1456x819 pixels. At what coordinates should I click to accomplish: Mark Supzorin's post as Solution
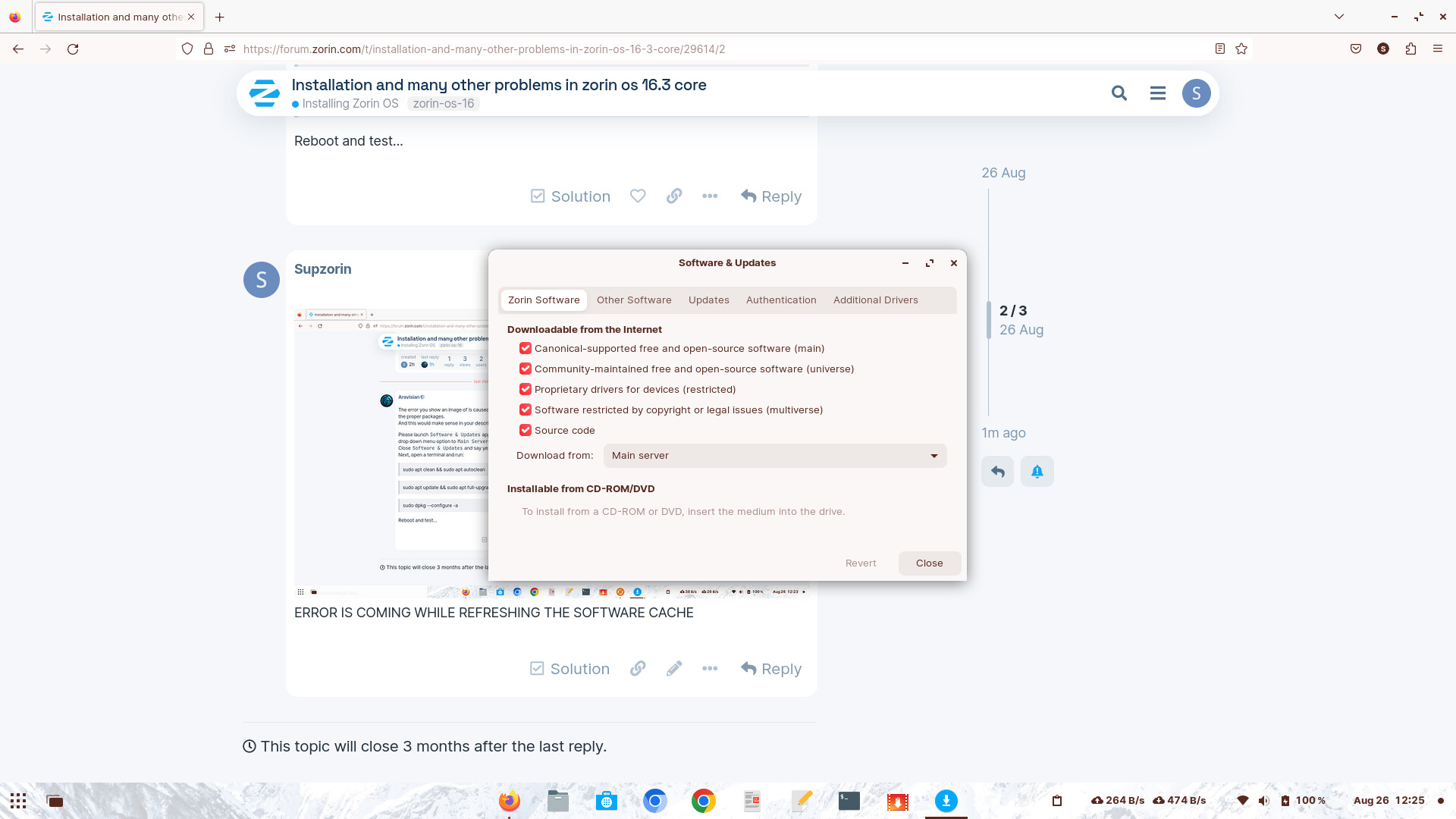[570, 669]
